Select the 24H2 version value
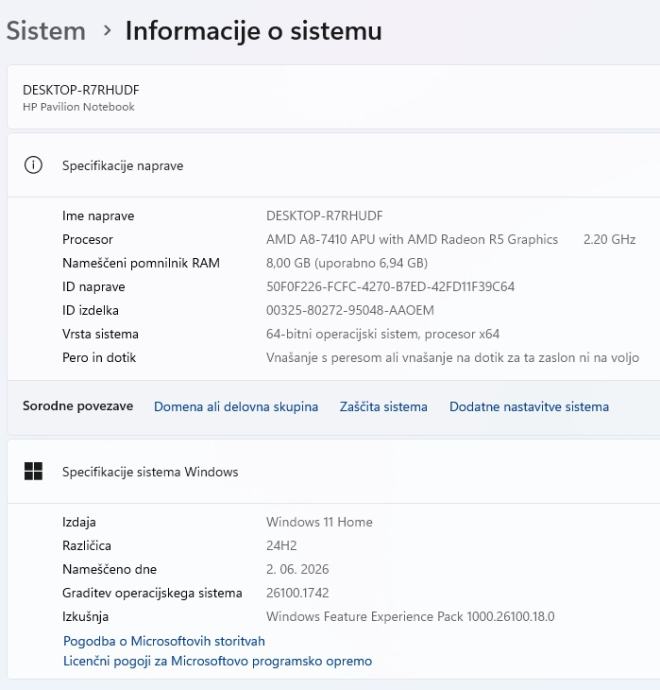Viewport: 660px width, 690px height. click(282, 546)
